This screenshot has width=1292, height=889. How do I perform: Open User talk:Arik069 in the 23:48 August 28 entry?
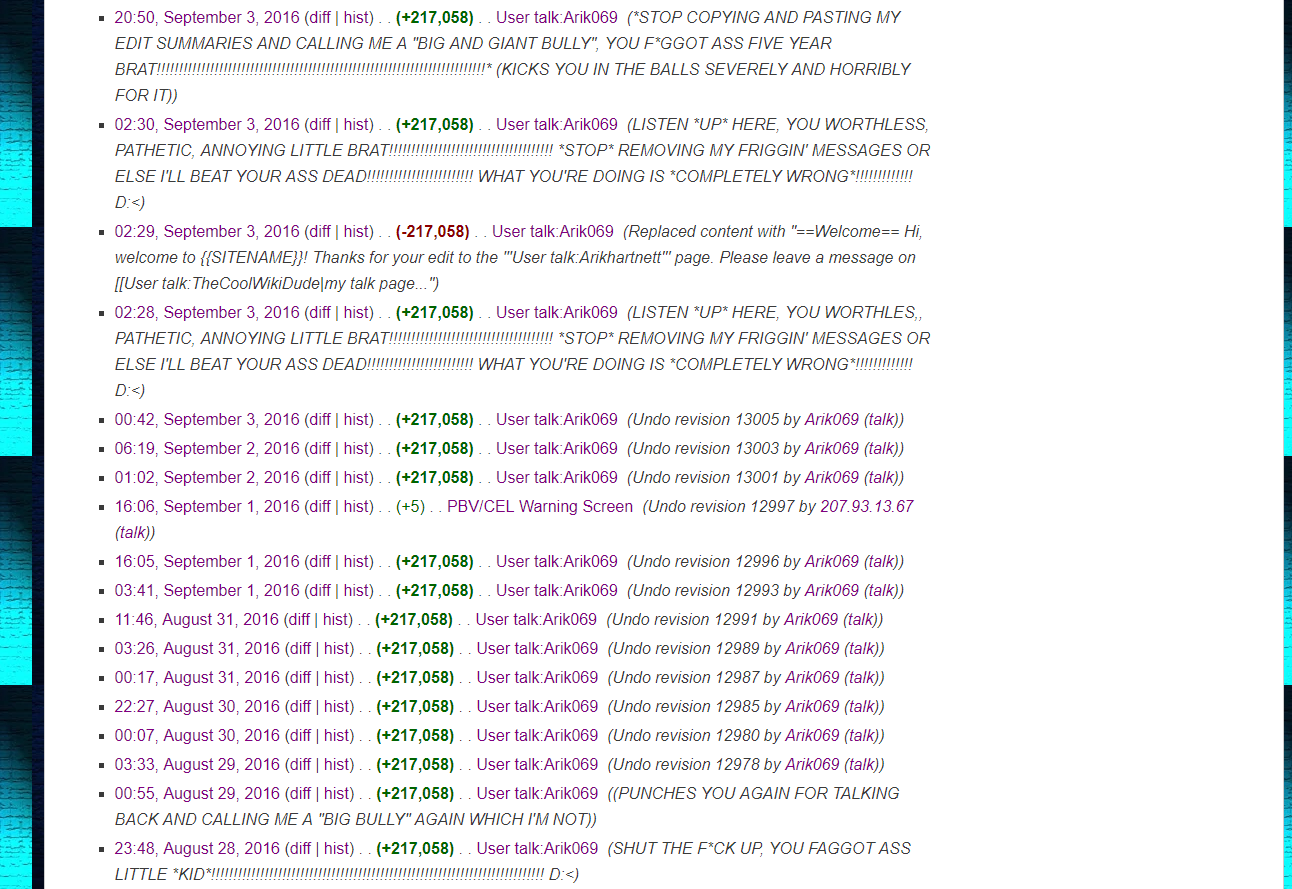click(x=537, y=848)
